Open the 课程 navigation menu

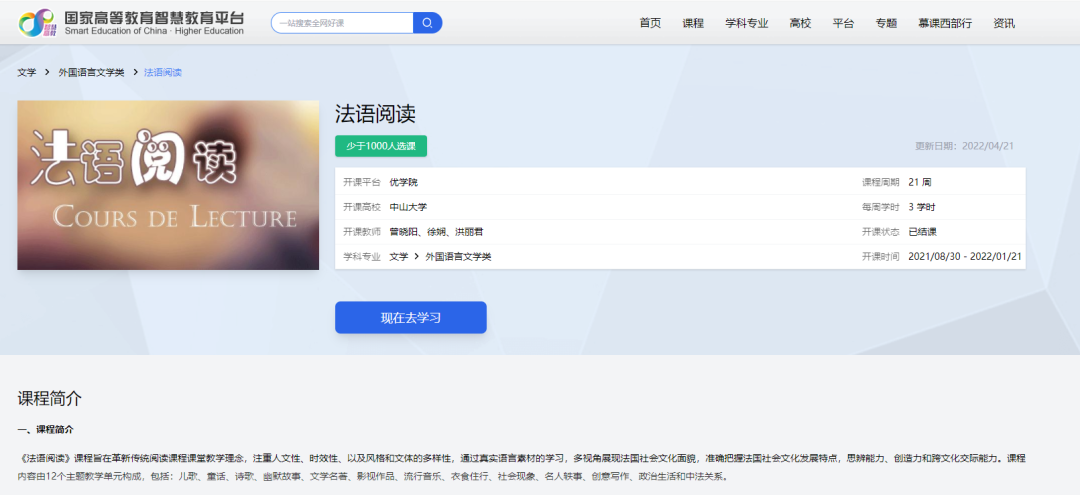pos(693,23)
